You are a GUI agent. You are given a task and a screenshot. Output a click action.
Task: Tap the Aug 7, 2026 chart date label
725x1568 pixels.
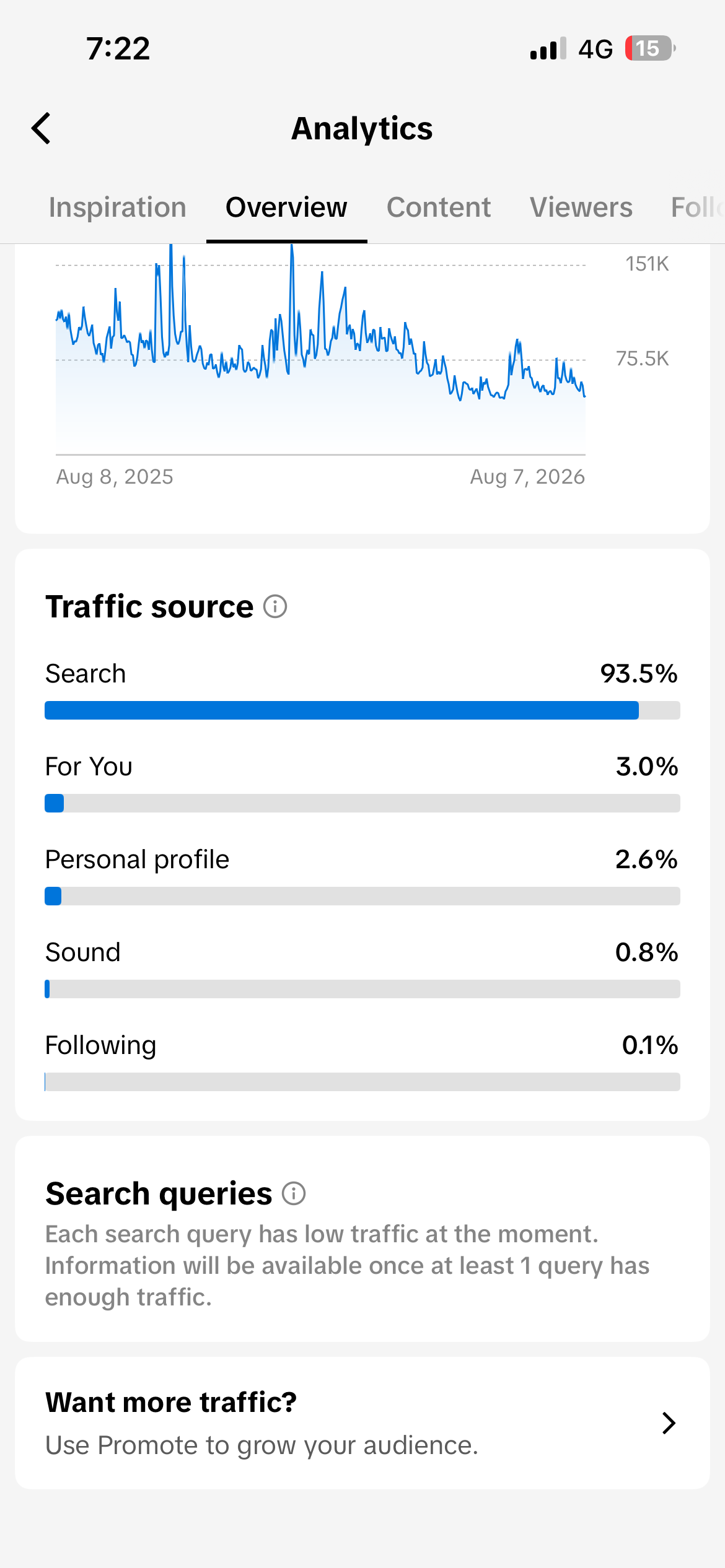pos(527,477)
